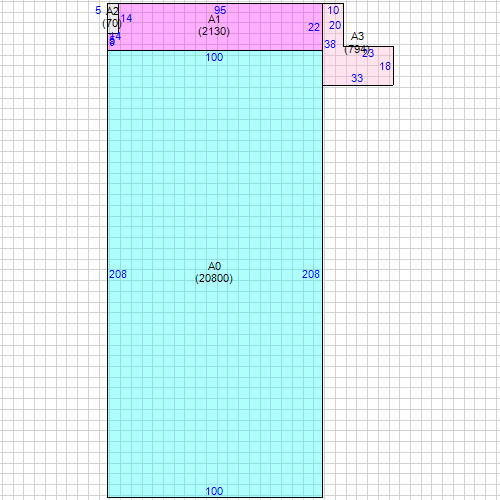
Task: Click the 100 dimension below the A1 region
Action: click(x=214, y=57)
